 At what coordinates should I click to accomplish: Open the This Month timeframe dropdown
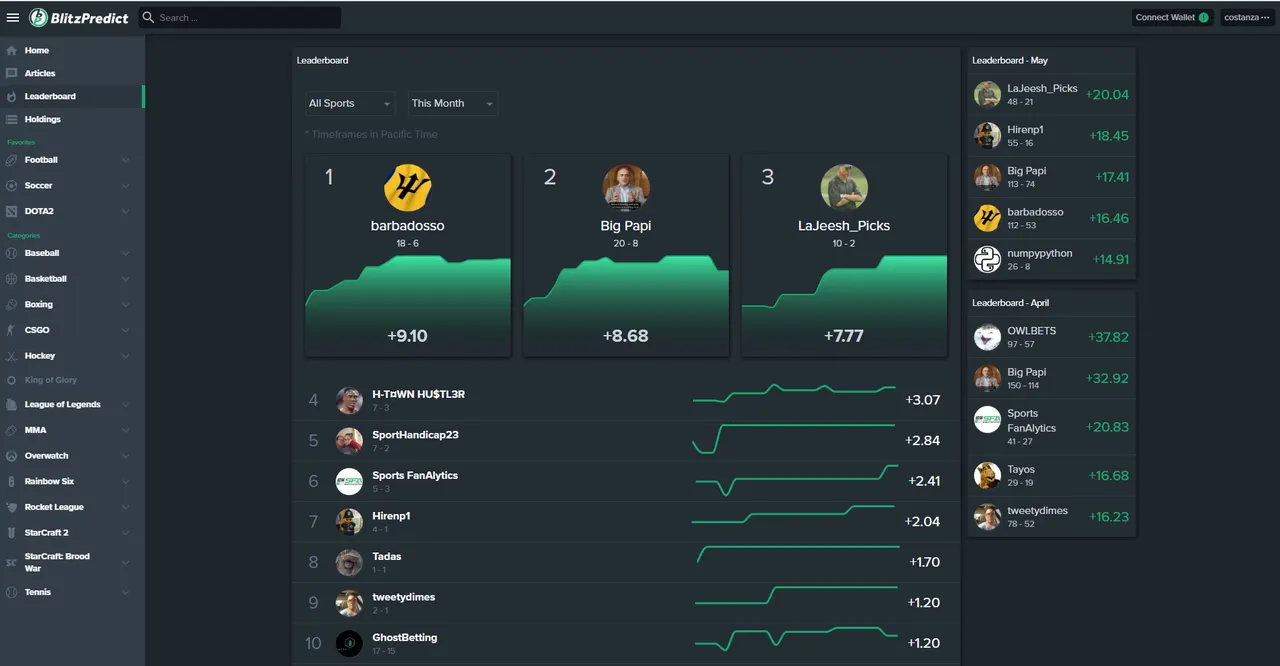452,103
